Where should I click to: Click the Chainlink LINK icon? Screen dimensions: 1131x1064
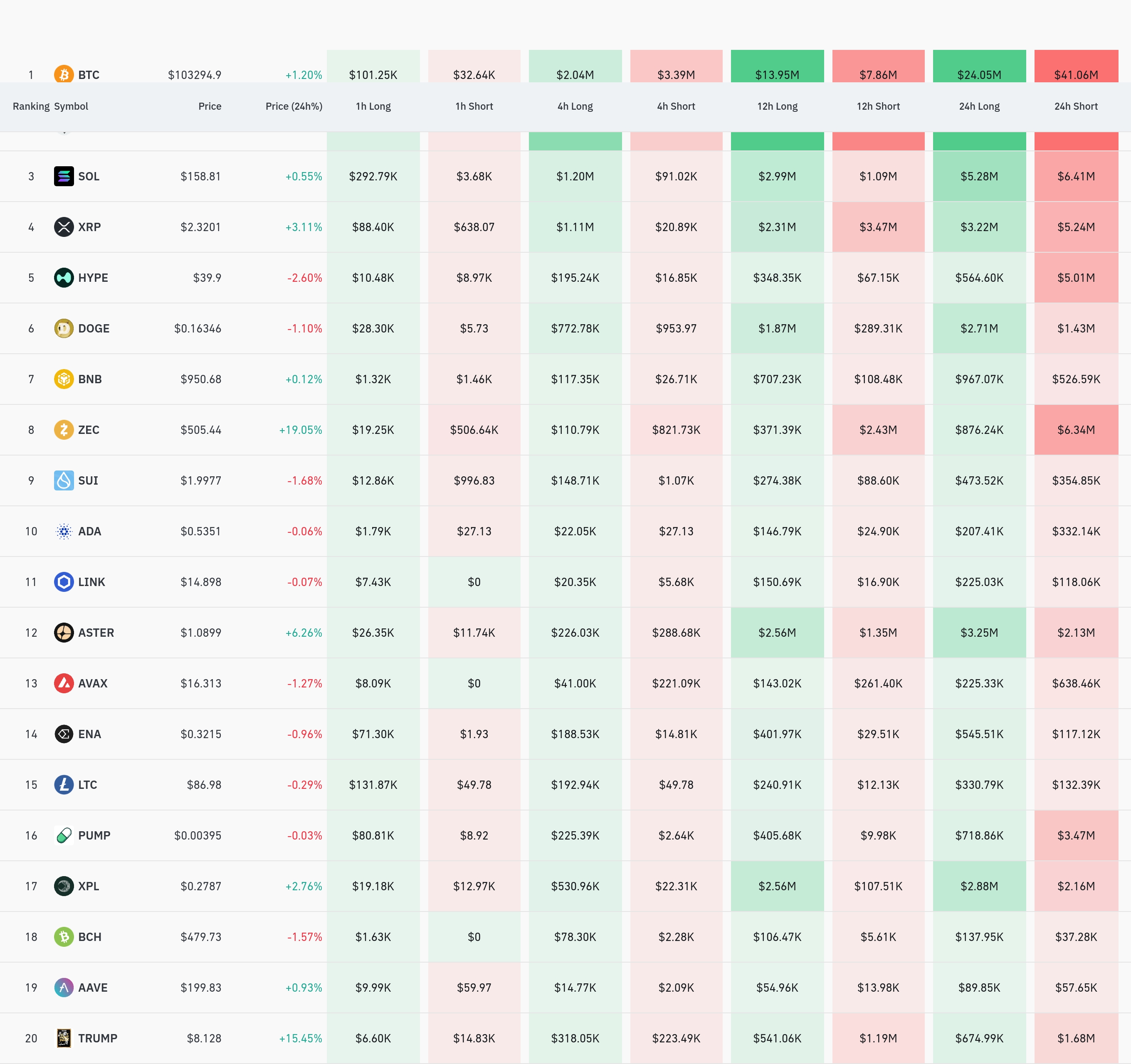click(64, 582)
